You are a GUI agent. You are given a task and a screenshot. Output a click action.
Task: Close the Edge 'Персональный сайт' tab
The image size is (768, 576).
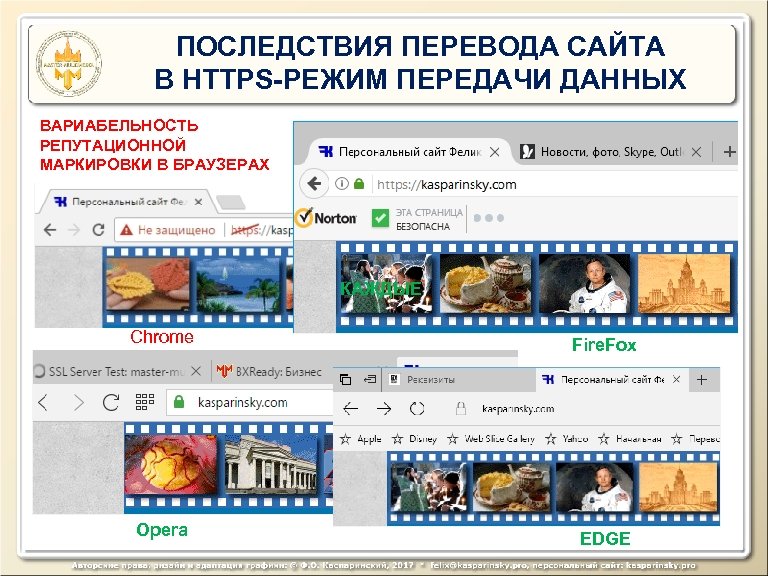676,380
